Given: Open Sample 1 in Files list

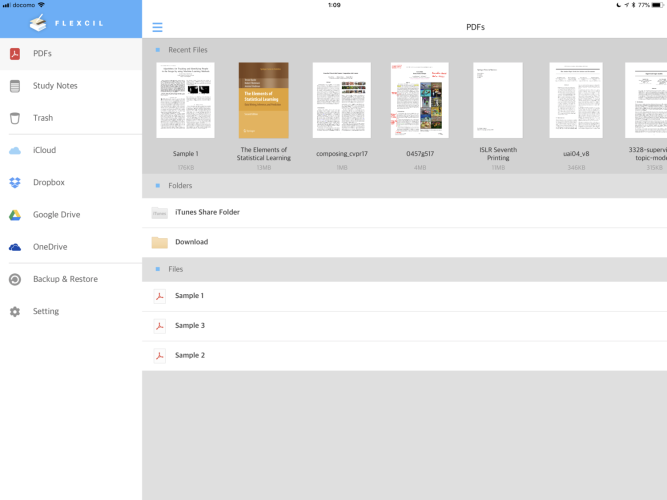Looking at the screenshot, I should pos(189,296).
